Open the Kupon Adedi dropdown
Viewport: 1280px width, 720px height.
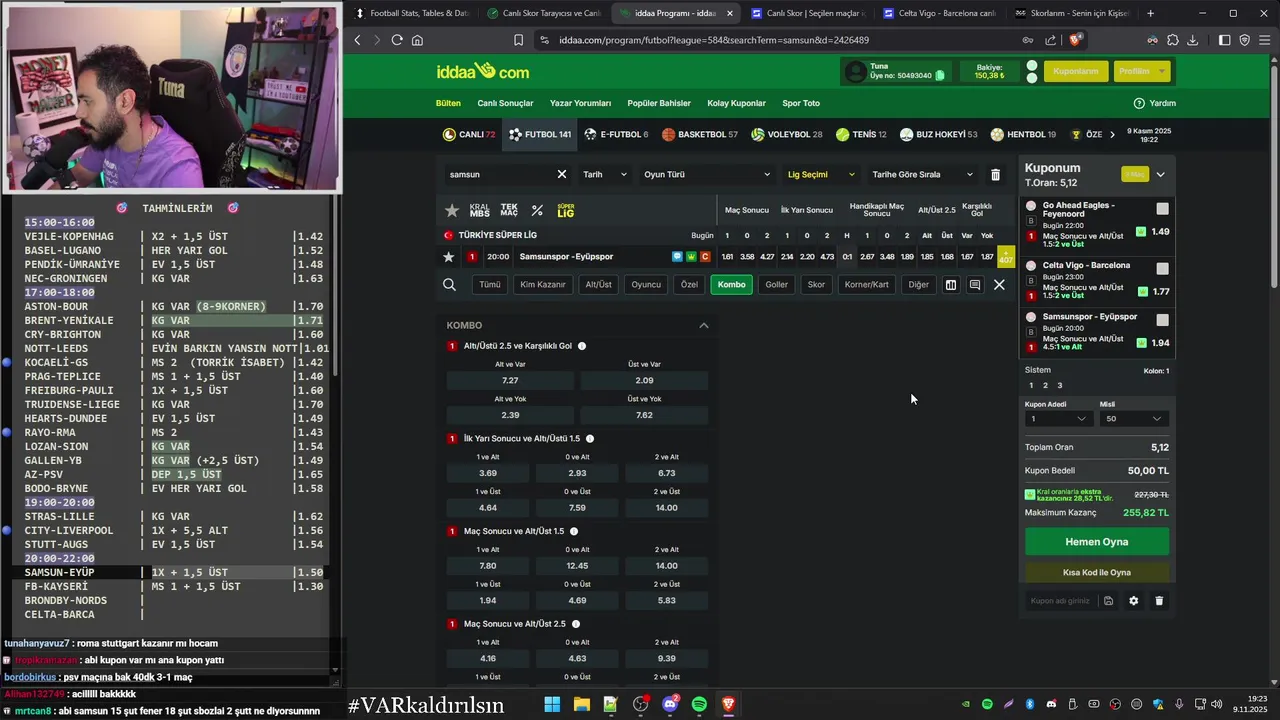[1058, 419]
